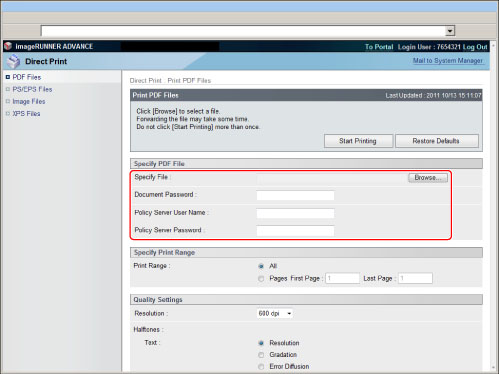Select the All print range radio button
The width and height of the screenshot is (499, 374).
coord(261,266)
